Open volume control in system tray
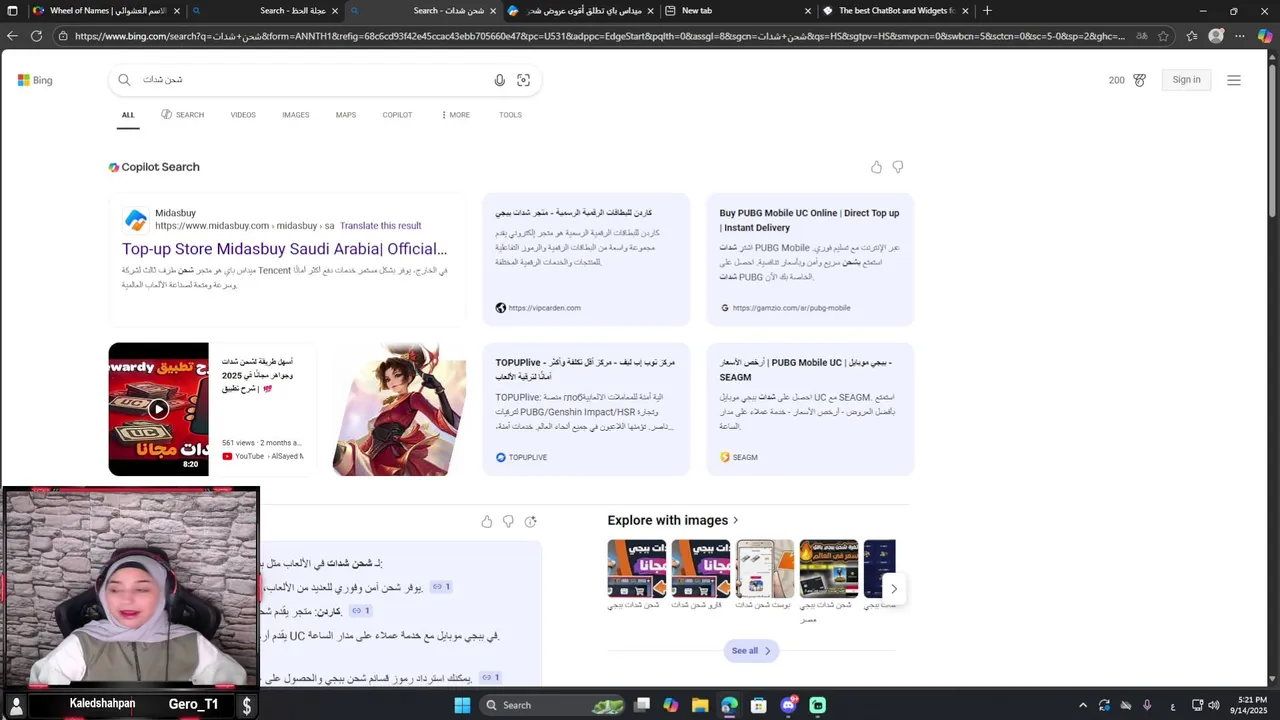This screenshot has height=720, width=1280. click(x=1214, y=705)
